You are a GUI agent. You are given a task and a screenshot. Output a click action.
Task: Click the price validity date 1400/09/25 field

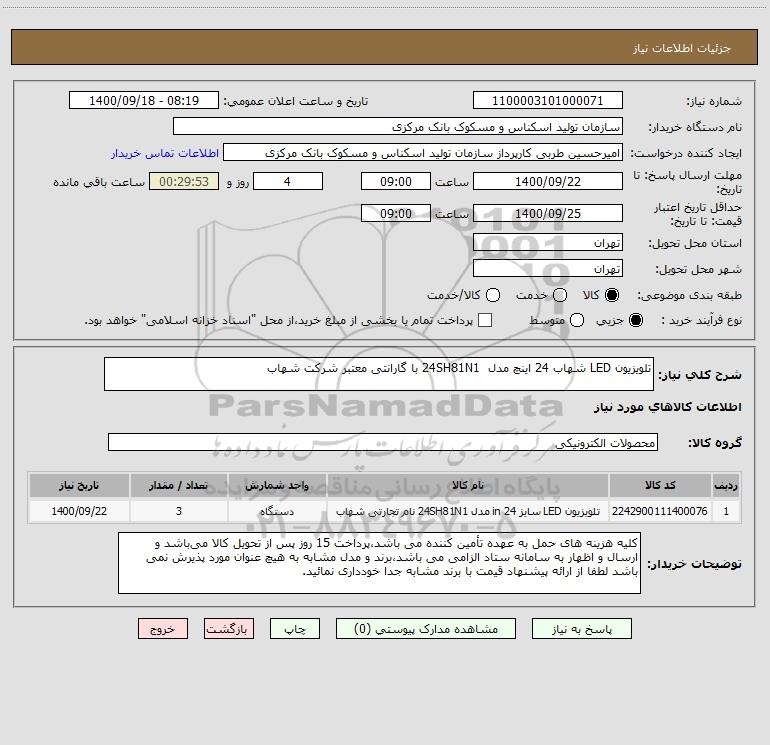[548, 213]
